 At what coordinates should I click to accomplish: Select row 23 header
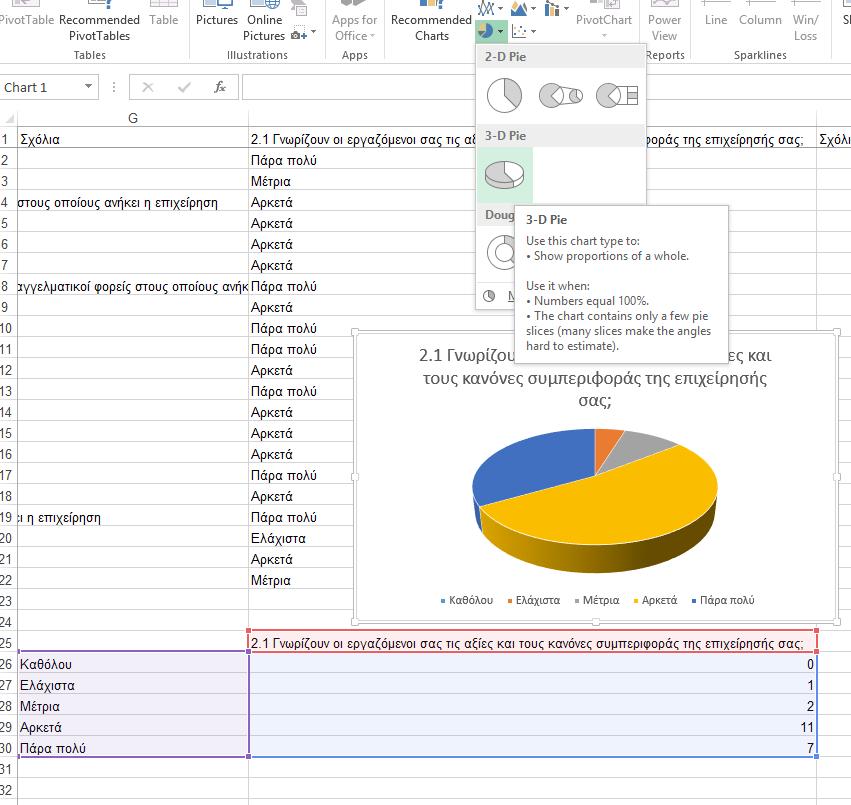tap(7, 601)
